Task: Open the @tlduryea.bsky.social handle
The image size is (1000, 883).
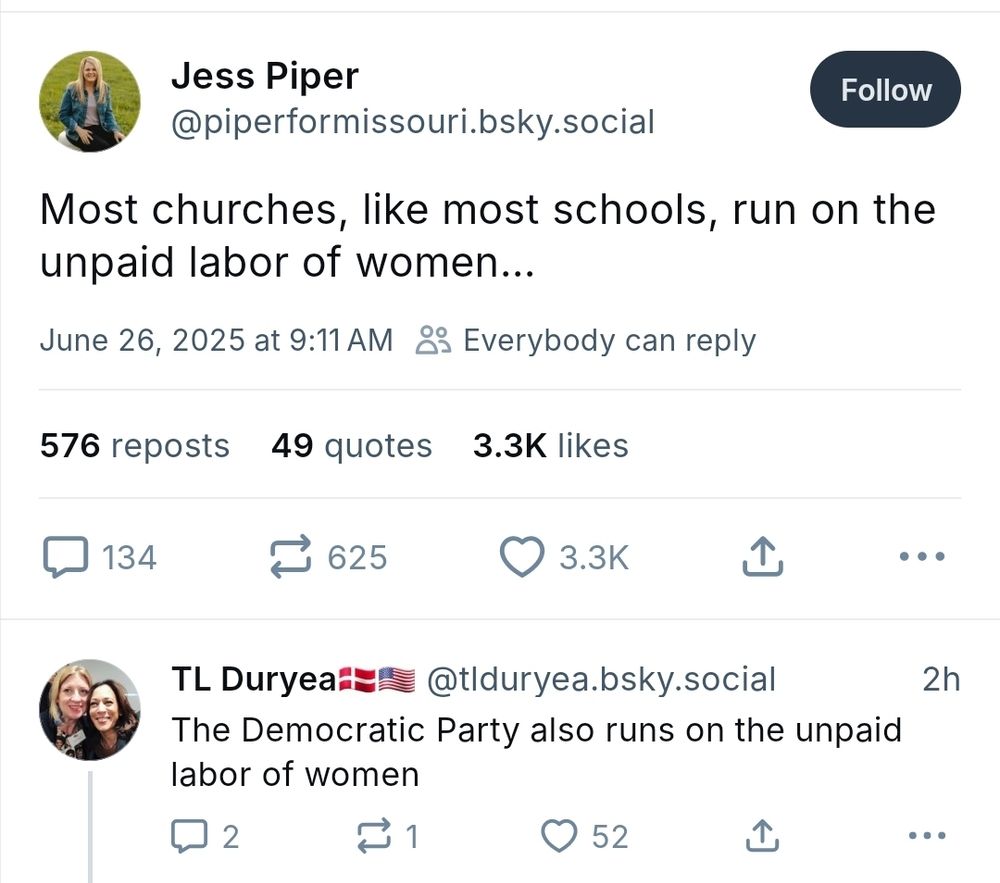Action: [x=601, y=680]
